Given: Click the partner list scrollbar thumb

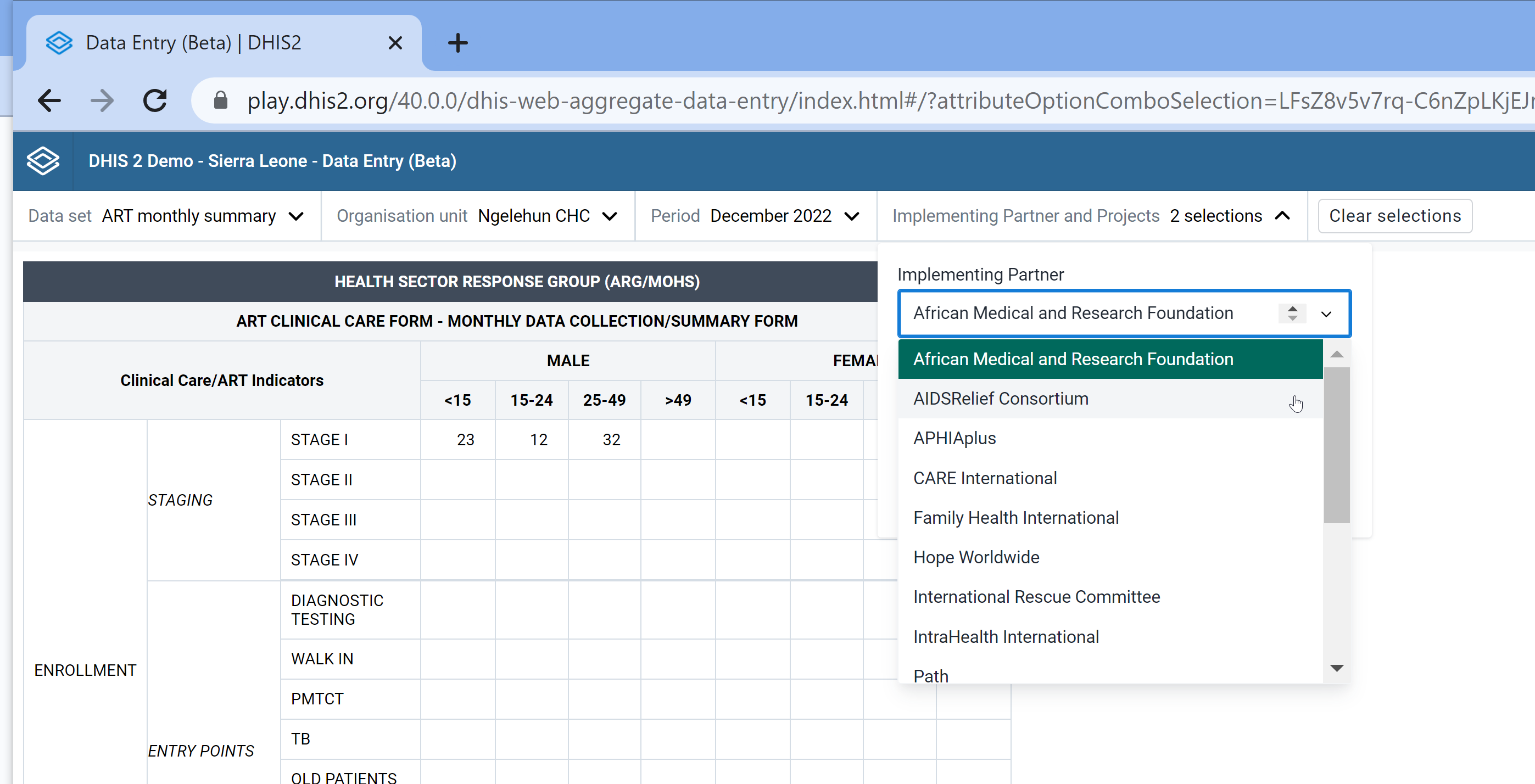Looking at the screenshot, I should (1337, 445).
